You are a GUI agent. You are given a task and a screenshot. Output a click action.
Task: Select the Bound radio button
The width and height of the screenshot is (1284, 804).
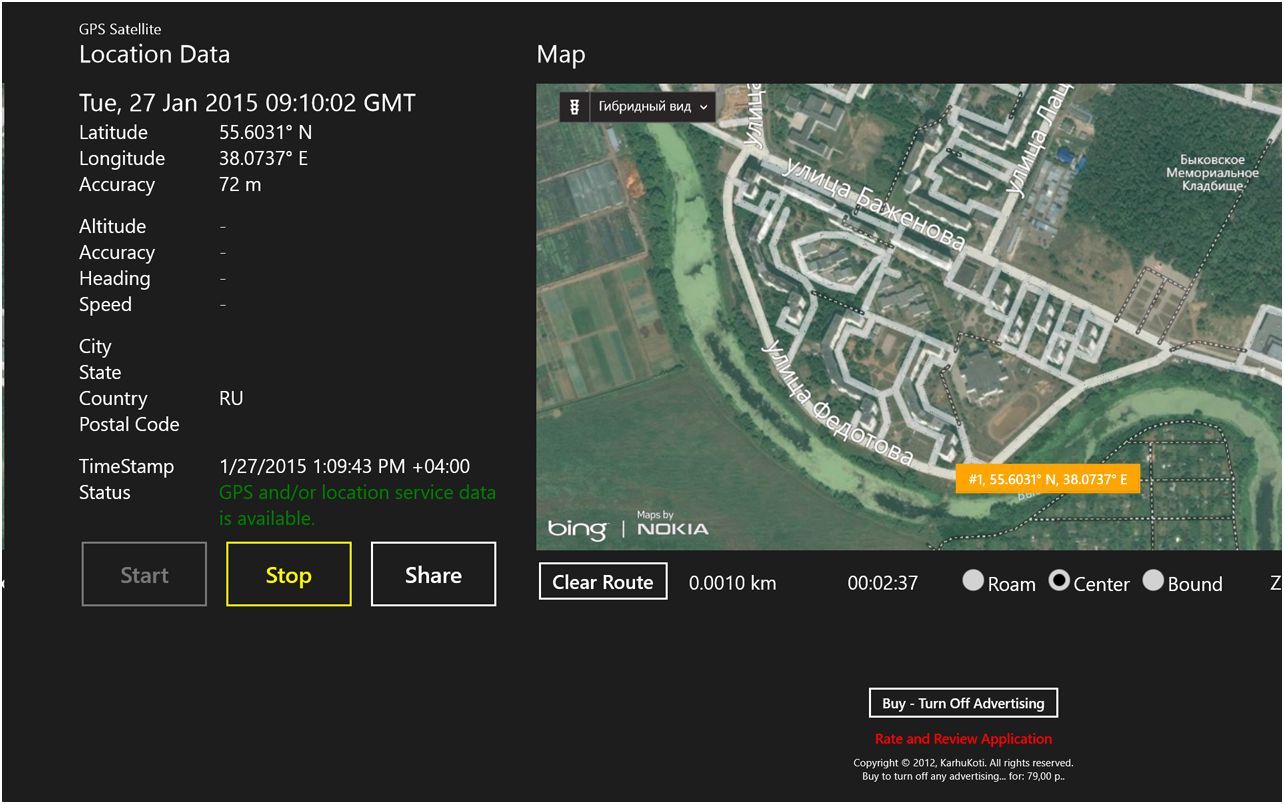pos(1153,581)
